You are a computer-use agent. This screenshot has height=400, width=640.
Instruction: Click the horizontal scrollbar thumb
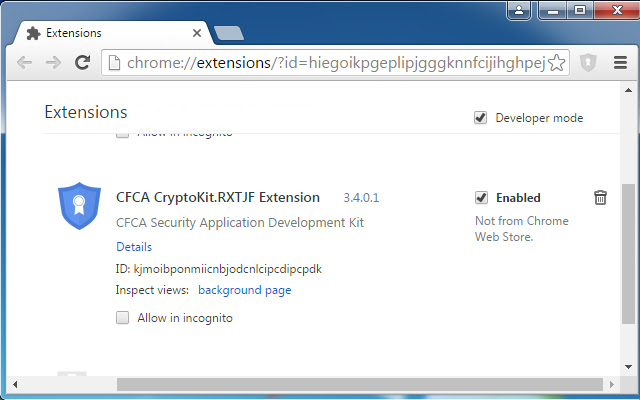pos(360,384)
